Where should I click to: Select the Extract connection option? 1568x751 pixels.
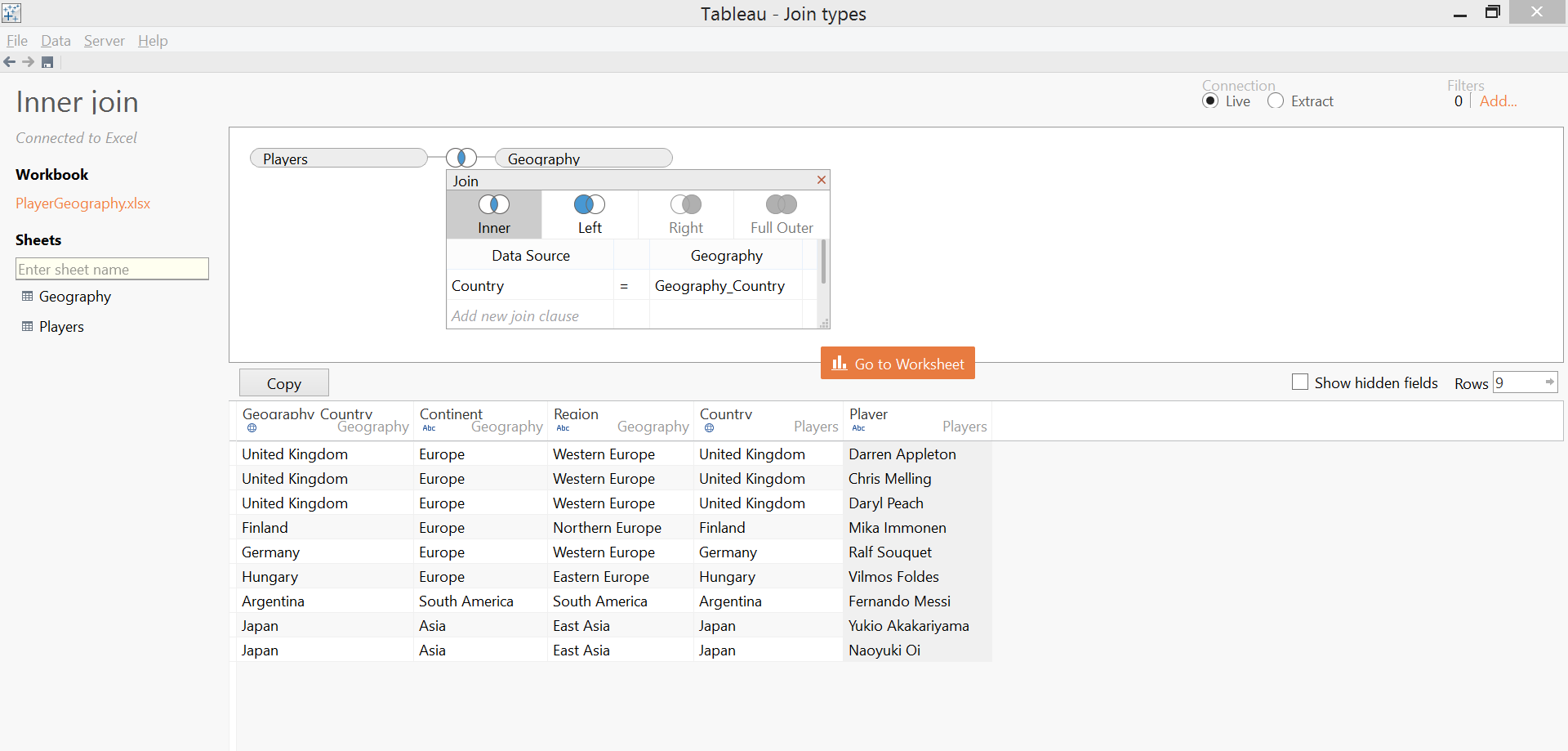click(x=1275, y=101)
